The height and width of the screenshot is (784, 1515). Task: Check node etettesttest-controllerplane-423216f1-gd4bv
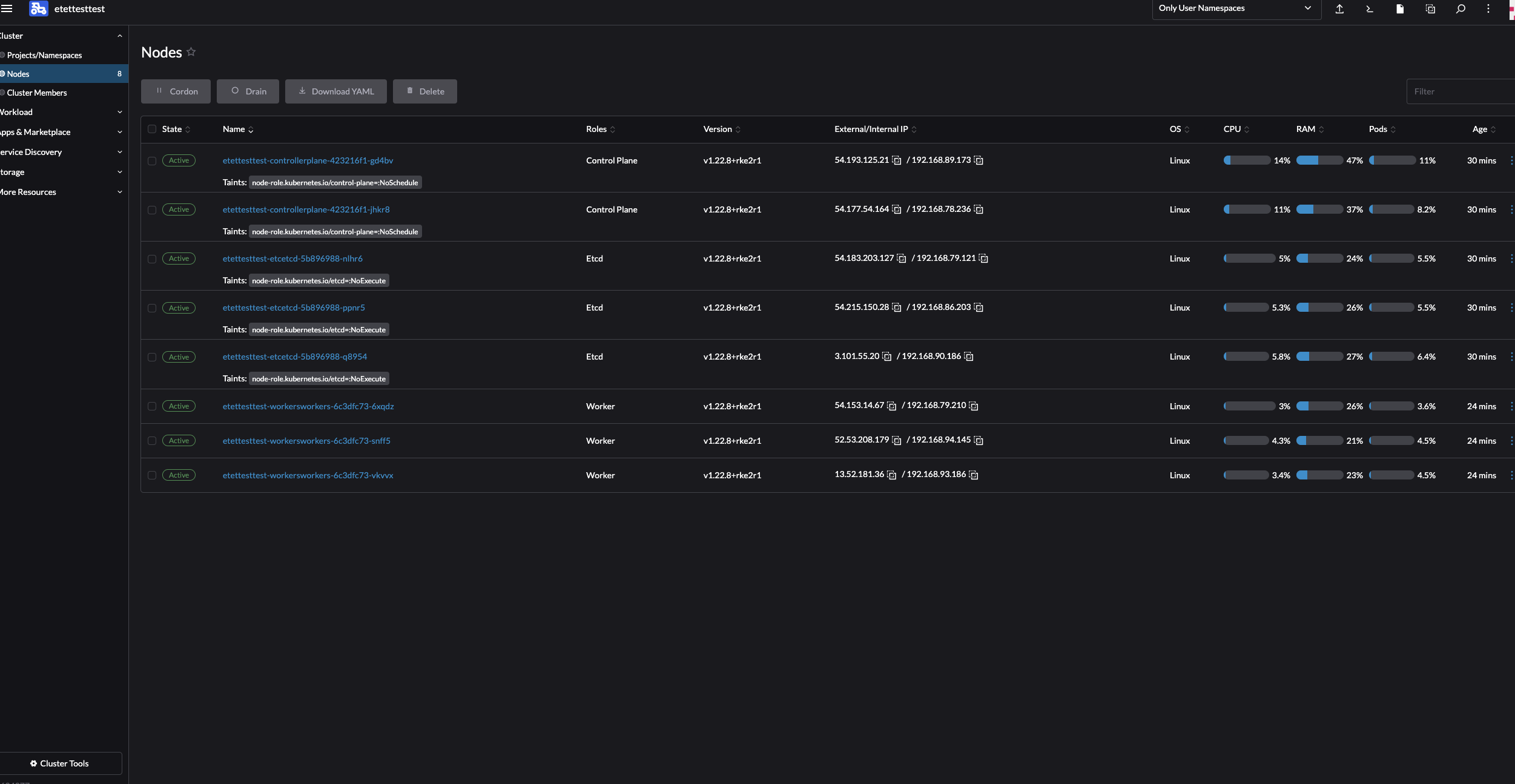coord(152,160)
